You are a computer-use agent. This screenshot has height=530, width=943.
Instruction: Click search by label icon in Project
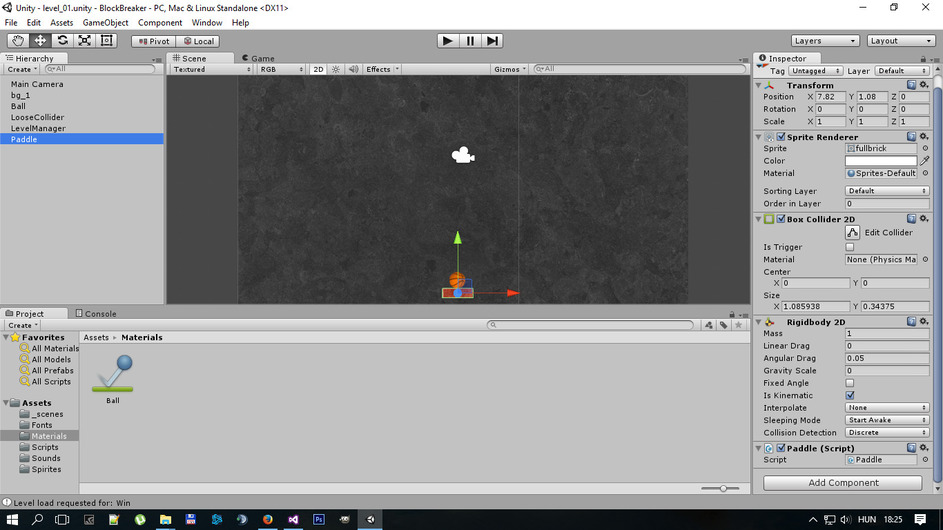pyautogui.click(x=723, y=325)
